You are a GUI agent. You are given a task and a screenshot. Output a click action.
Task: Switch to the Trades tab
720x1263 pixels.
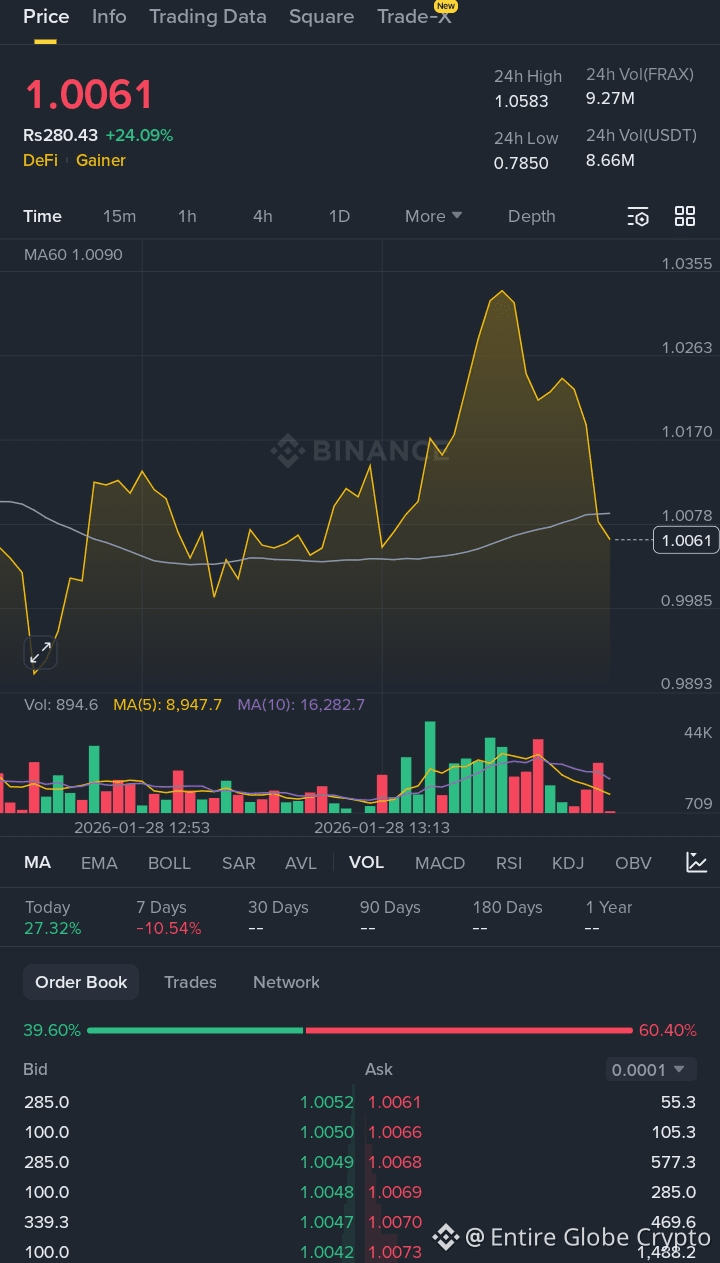click(190, 982)
